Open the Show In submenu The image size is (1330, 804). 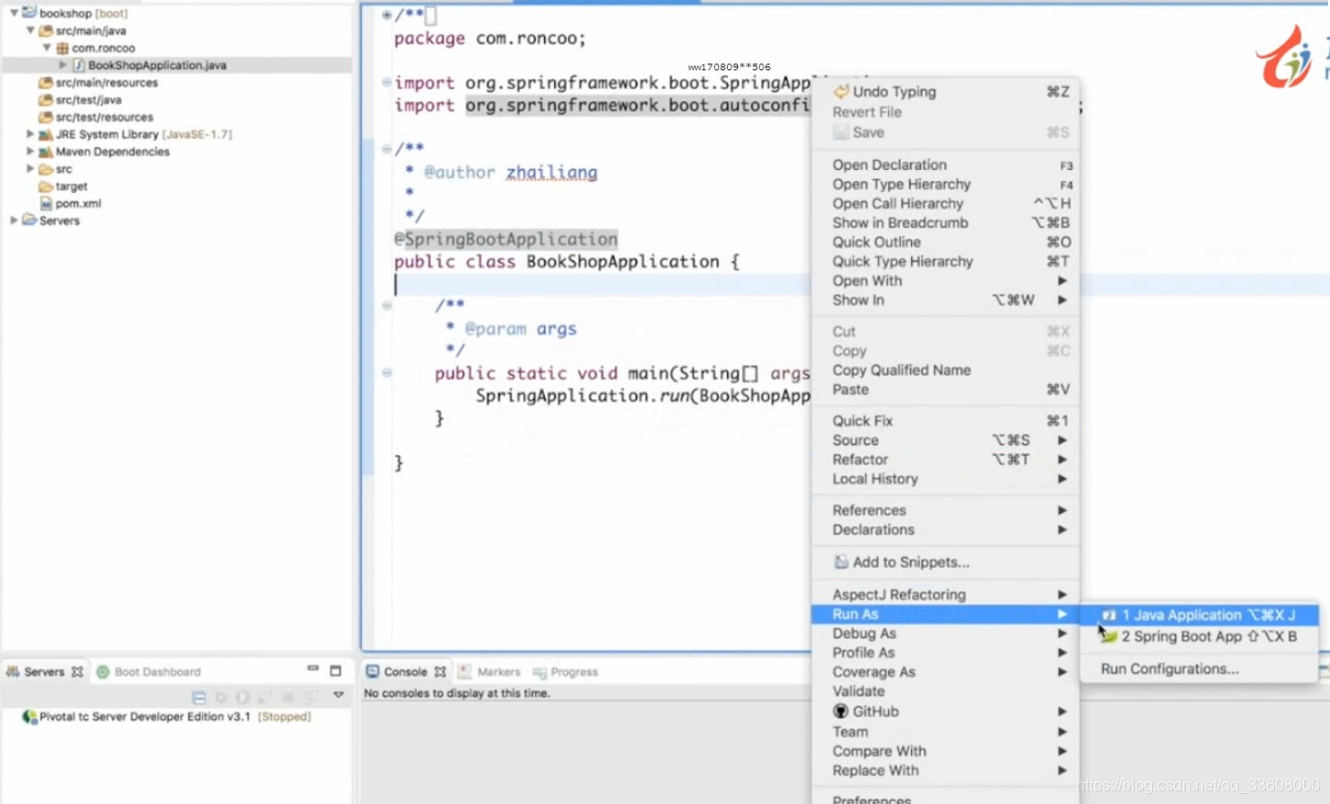pos(945,300)
